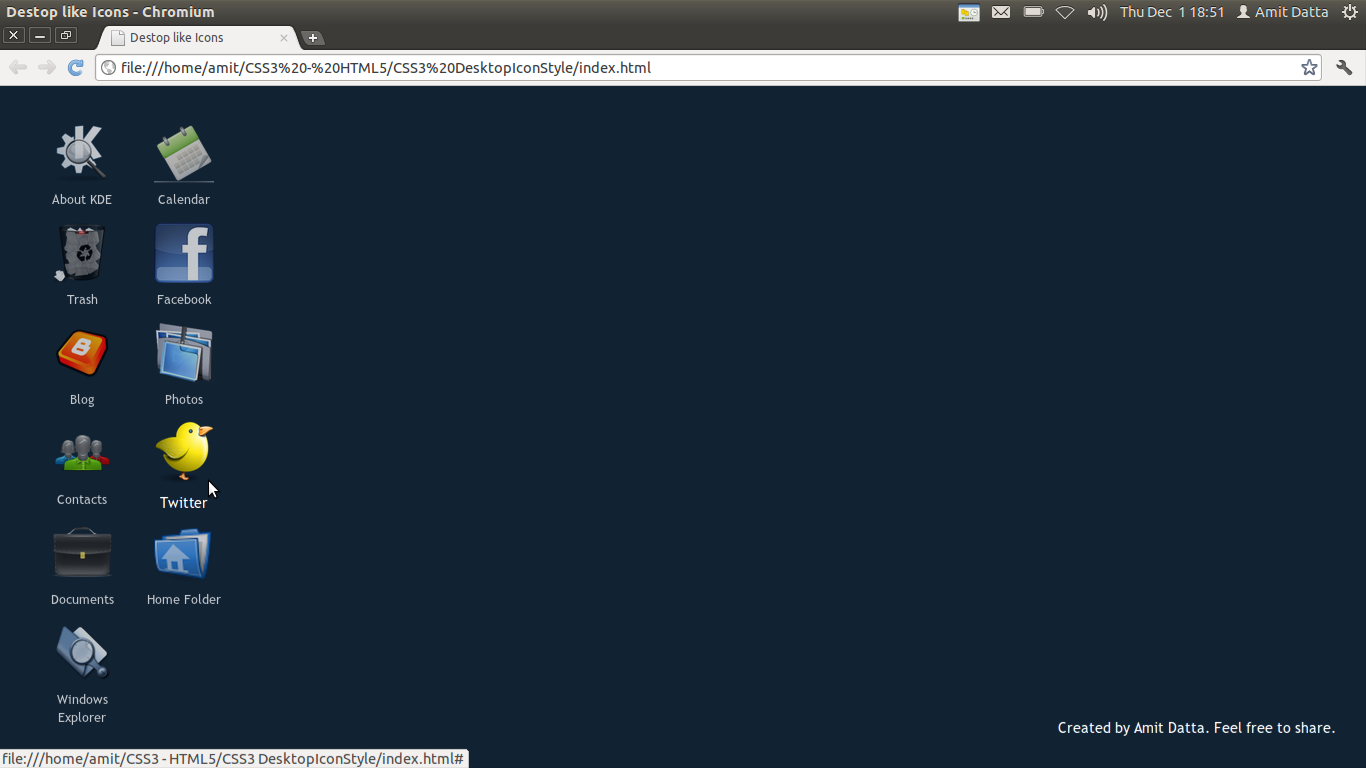The image size is (1366, 768).
Task: Open a new browser tab
Action: [x=314, y=35]
